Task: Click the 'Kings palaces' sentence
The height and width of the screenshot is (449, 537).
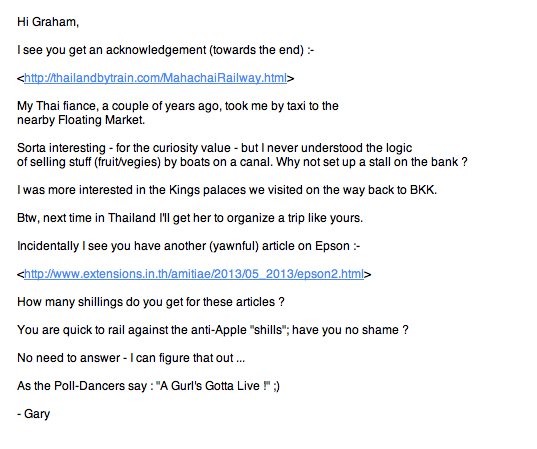Action: (x=227, y=190)
